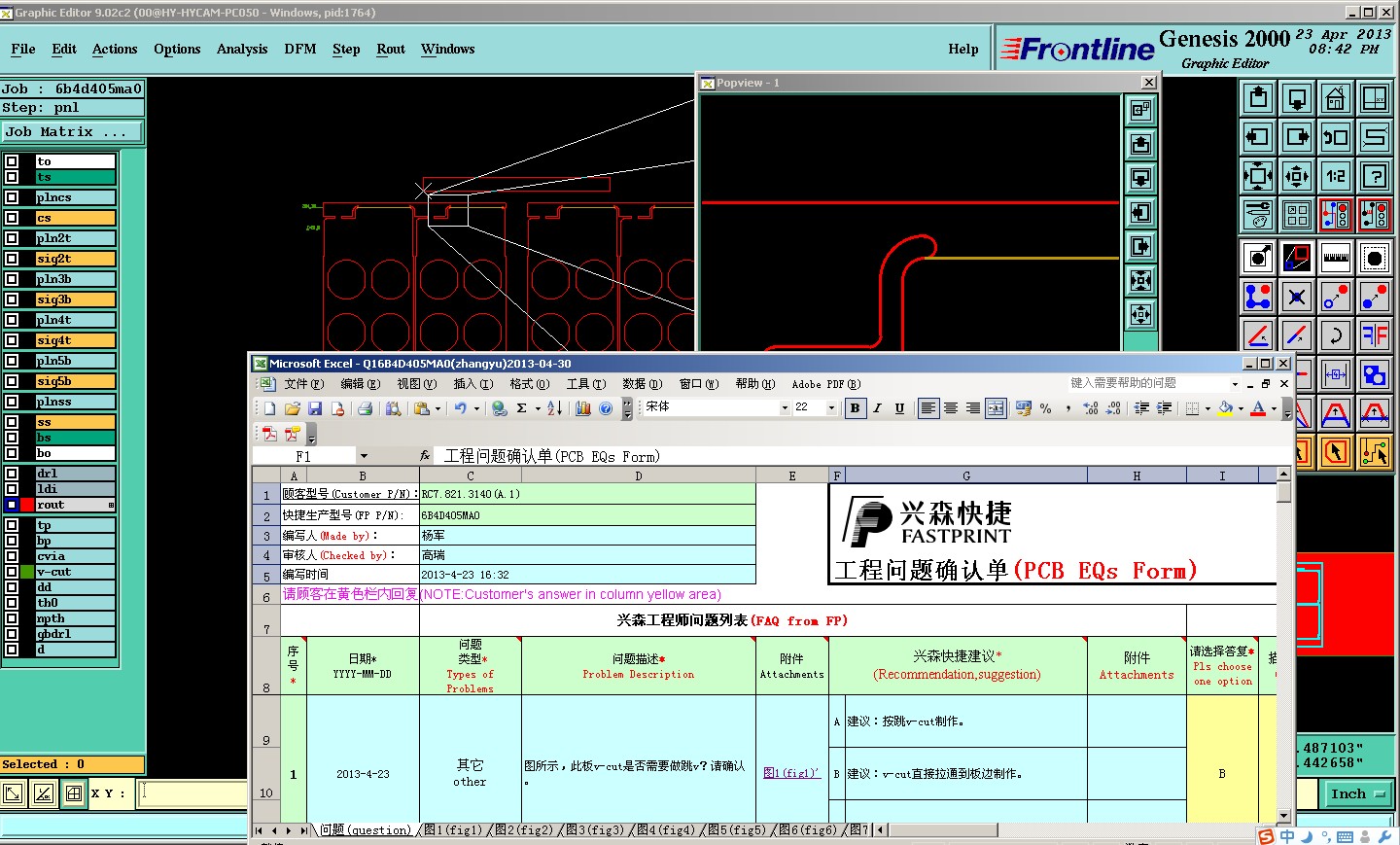Click second icon in Popview side toolbar
Image resolution: width=1400 pixels, height=845 pixels.
1141,144
